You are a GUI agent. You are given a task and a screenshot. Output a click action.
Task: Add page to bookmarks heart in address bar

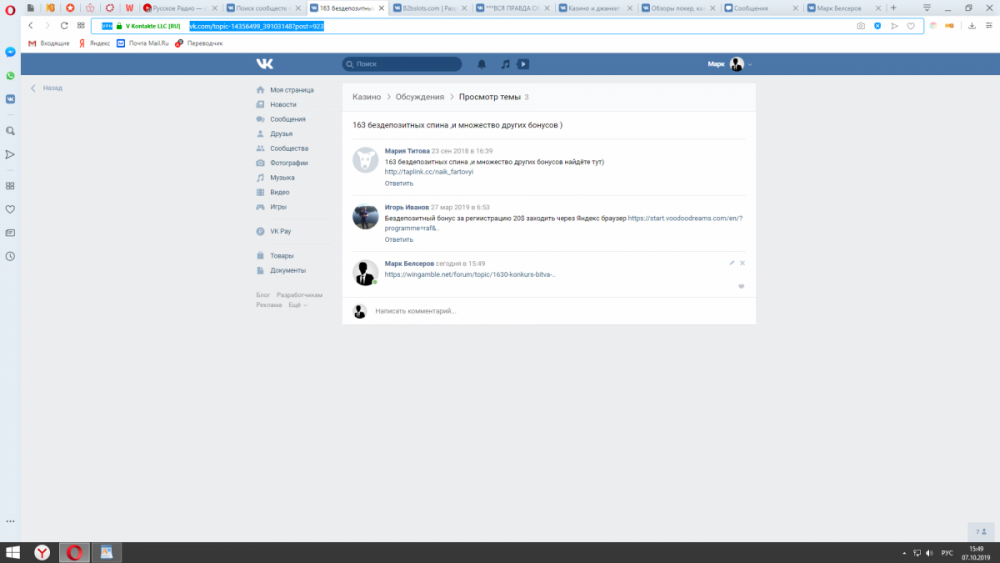(x=911, y=26)
